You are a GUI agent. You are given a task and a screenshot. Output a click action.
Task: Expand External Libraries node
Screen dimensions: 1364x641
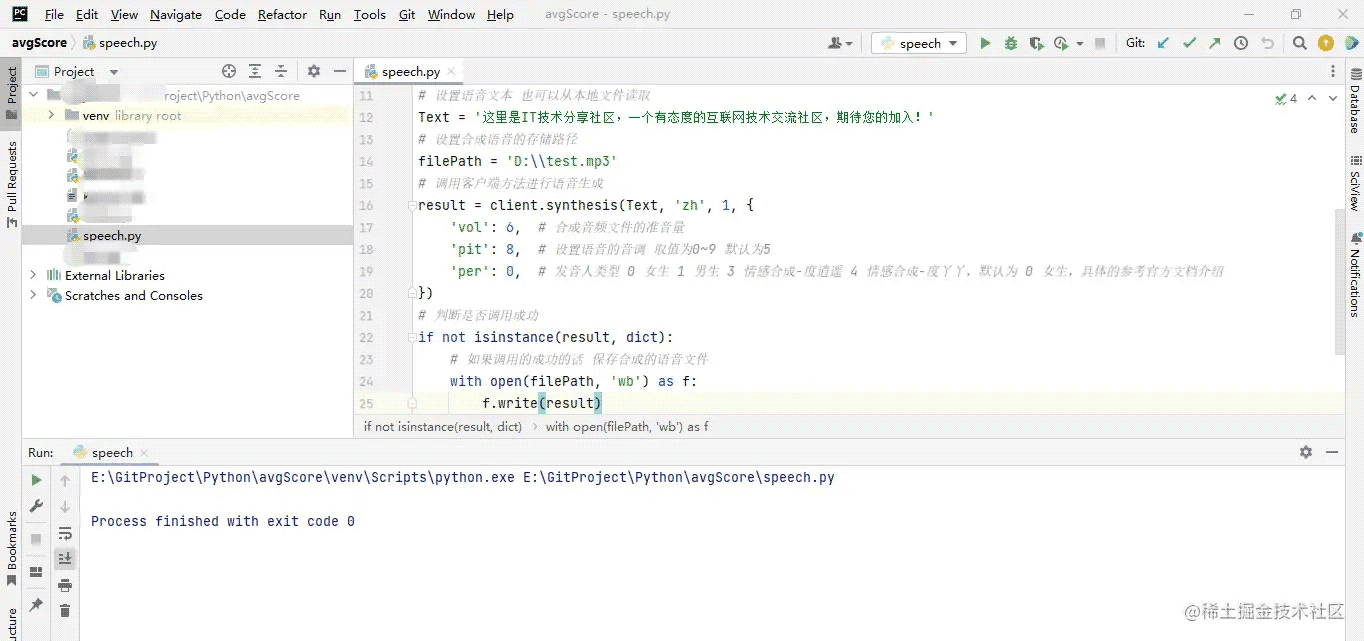(x=33, y=275)
